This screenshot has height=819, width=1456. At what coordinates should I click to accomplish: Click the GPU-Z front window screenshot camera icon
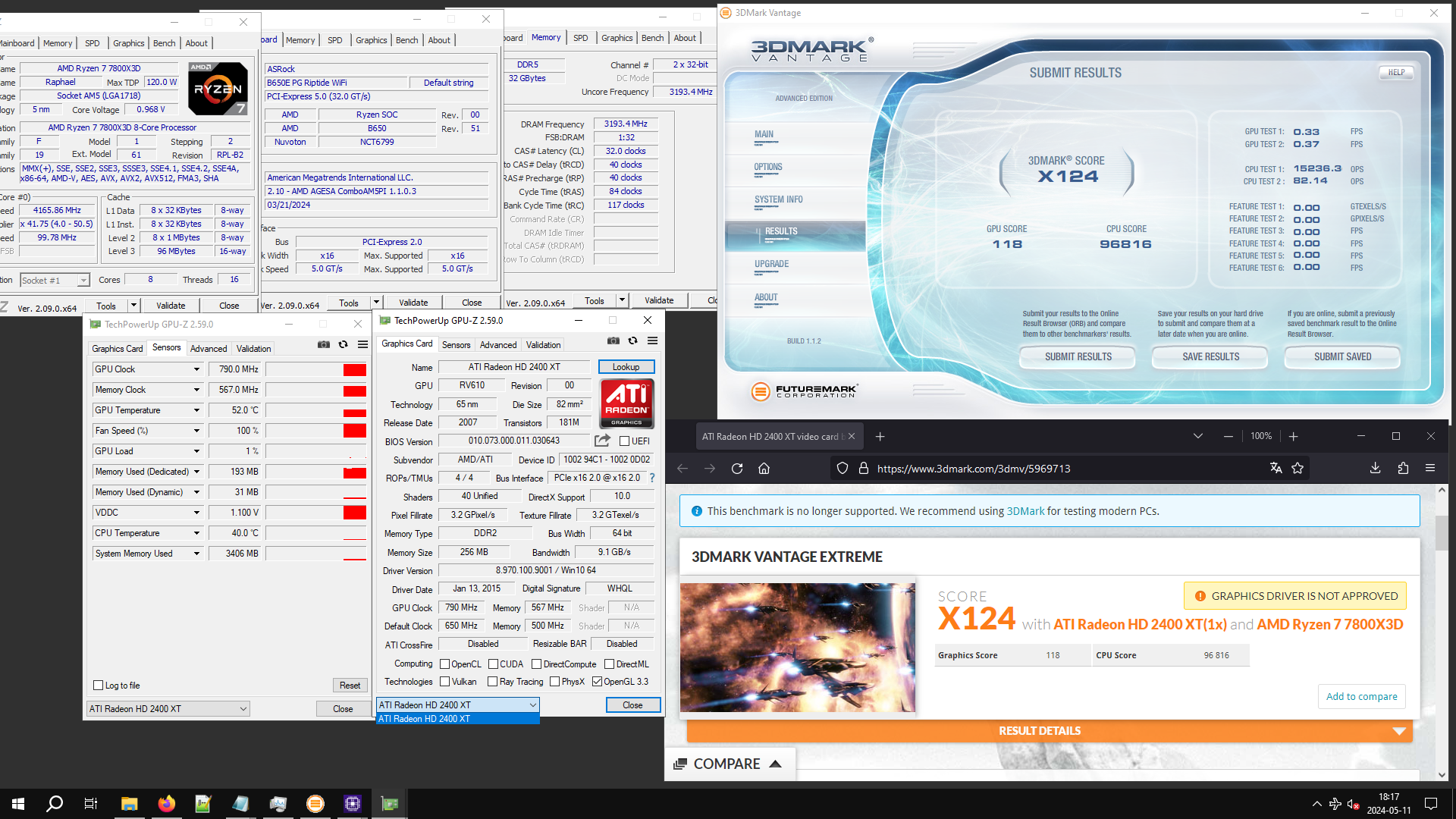tap(613, 341)
